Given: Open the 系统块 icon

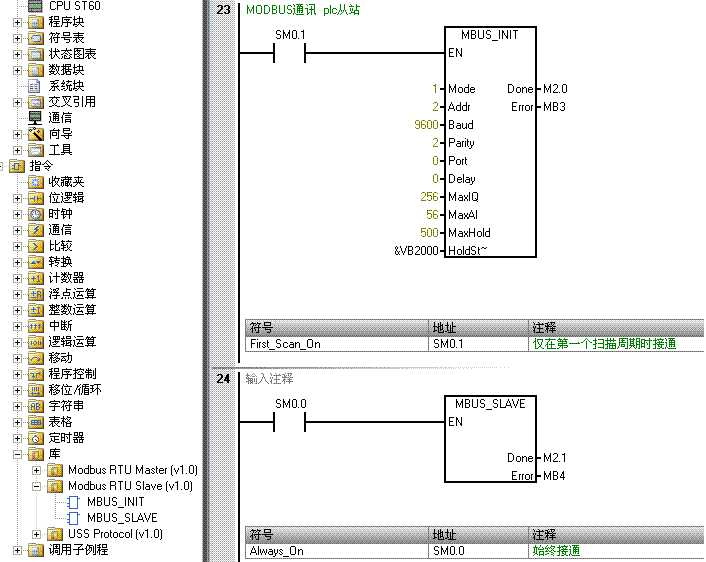Looking at the screenshot, I should (34, 86).
